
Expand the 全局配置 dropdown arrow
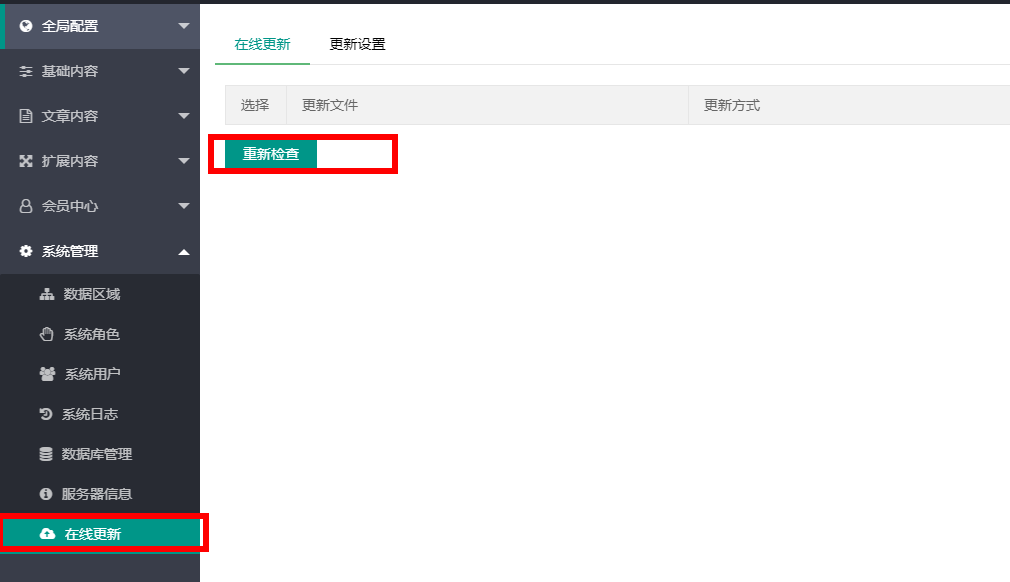[184, 26]
